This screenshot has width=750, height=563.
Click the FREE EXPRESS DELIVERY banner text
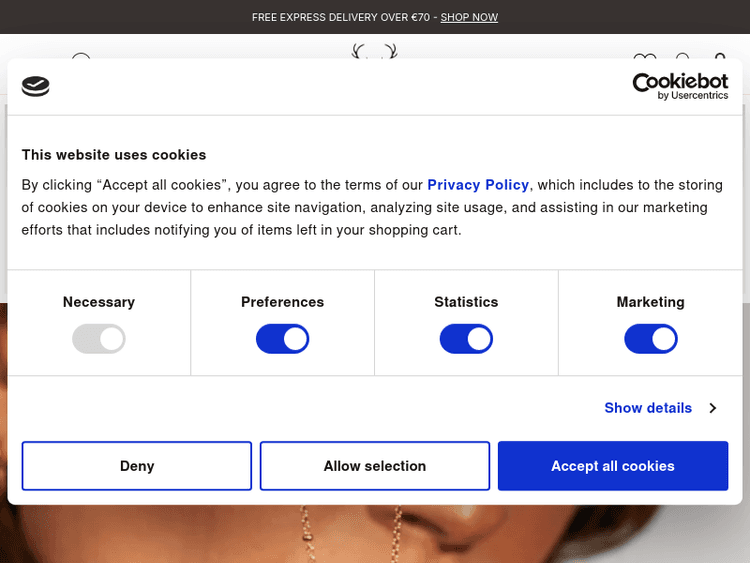(x=341, y=17)
